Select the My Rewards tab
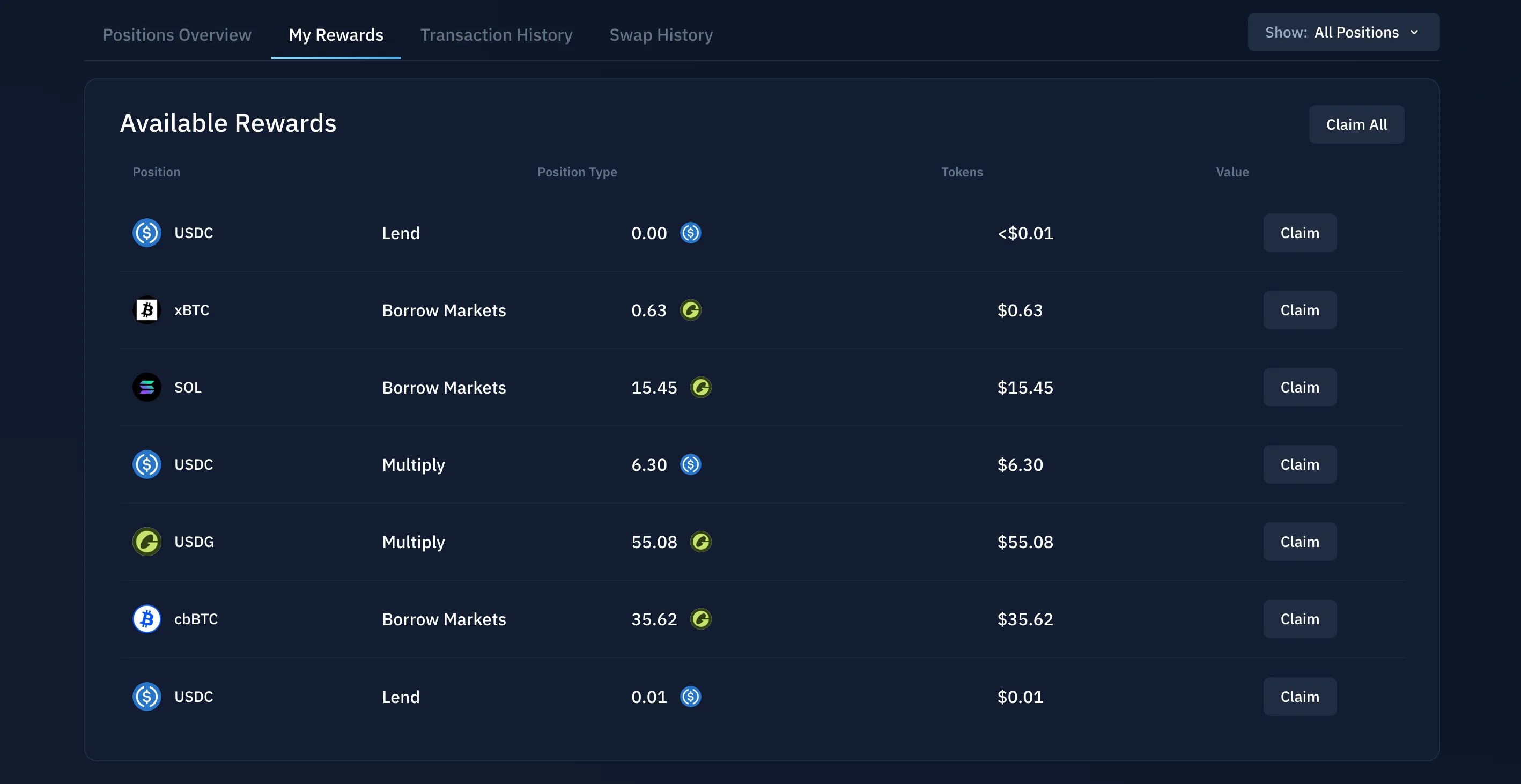The image size is (1521, 784). click(336, 35)
